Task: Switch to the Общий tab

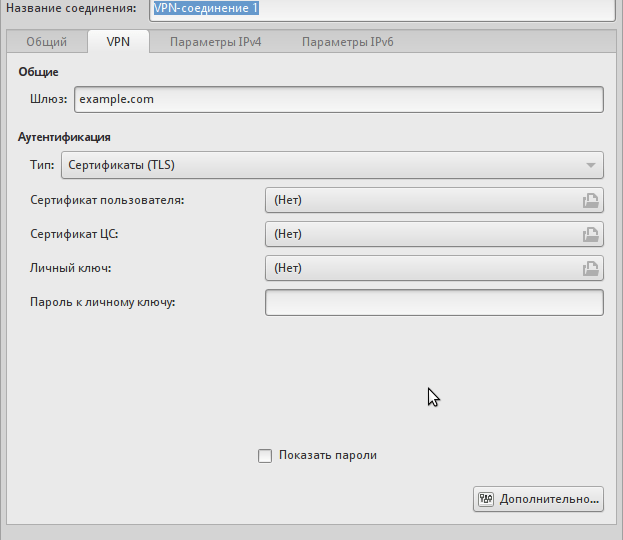Action: [46, 42]
